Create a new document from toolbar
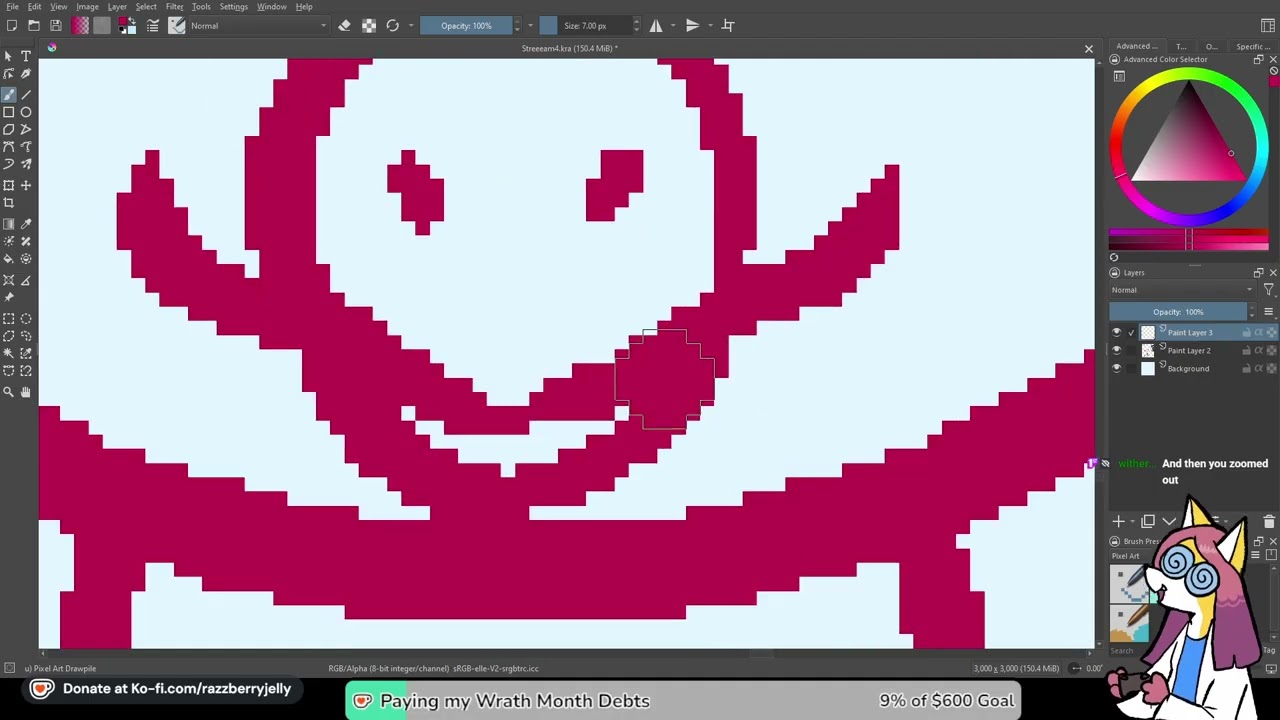 point(12,25)
